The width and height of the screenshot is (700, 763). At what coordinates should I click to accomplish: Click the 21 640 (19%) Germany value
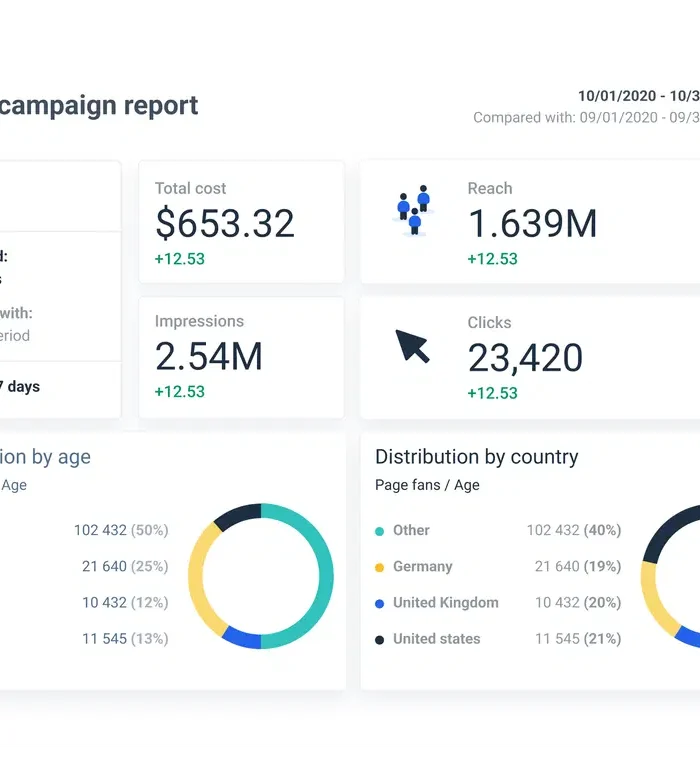[x=578, y=566]
